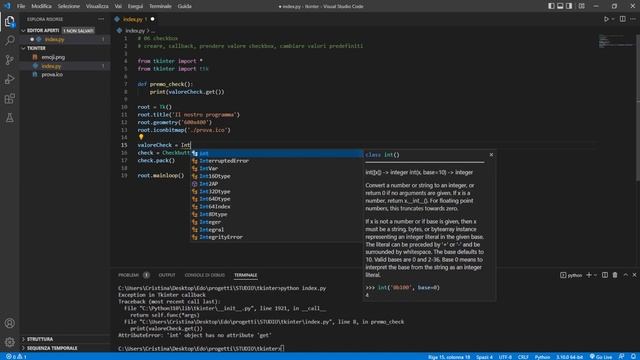This screenshot has width=640, height=360.
Task: Click the Python language mode in status bar
Action: (x=542, y=357)
